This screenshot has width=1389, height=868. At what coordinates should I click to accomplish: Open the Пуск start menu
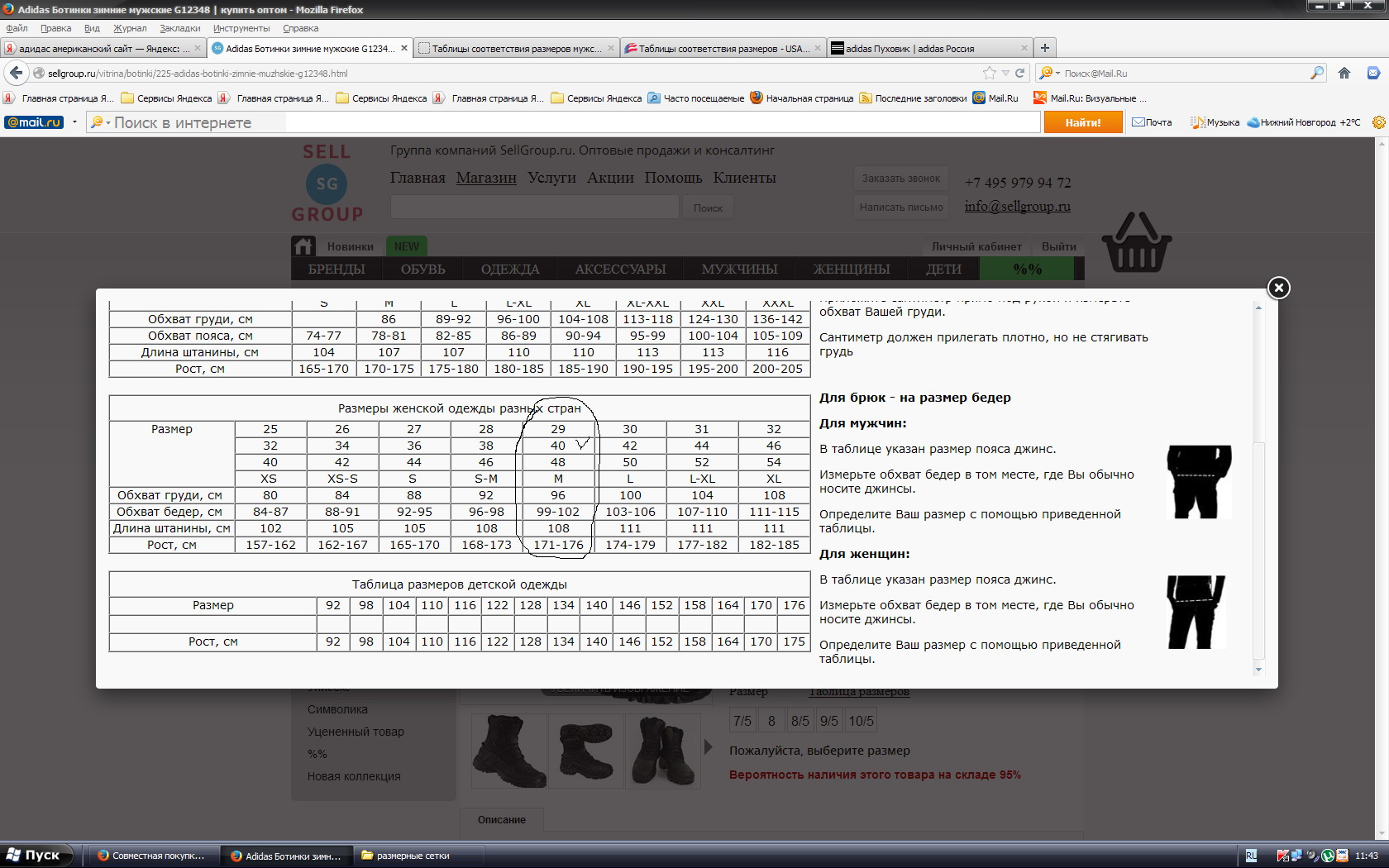point(36,855)
